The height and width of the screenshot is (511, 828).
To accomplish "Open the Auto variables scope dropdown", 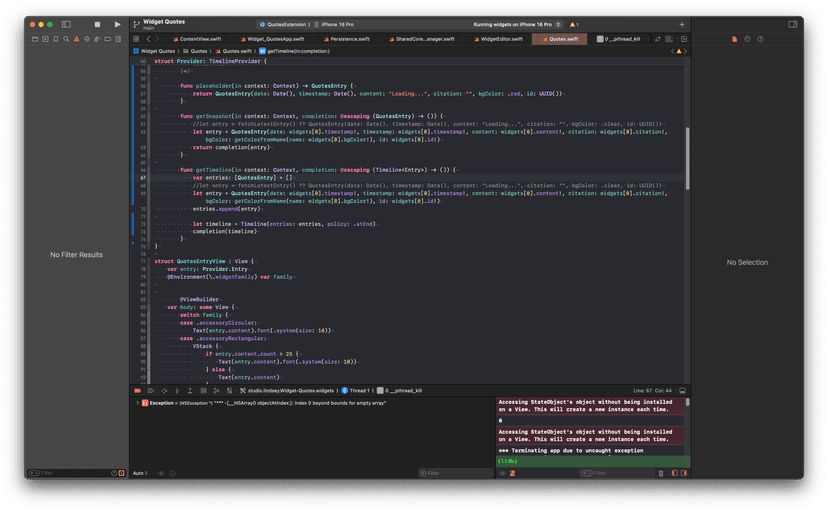I will (x=141, y=472).
